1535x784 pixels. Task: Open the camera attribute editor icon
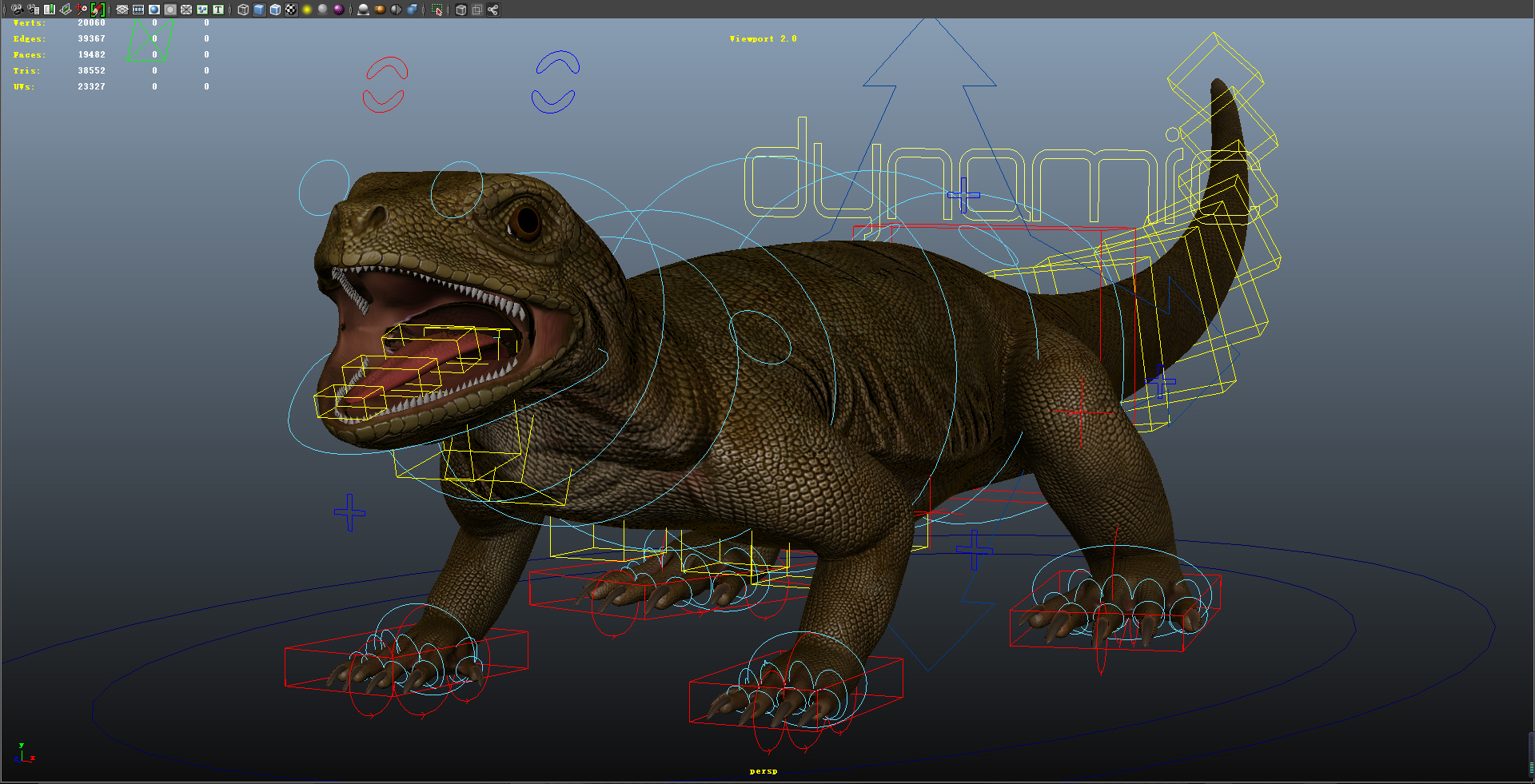pos(34,10)
